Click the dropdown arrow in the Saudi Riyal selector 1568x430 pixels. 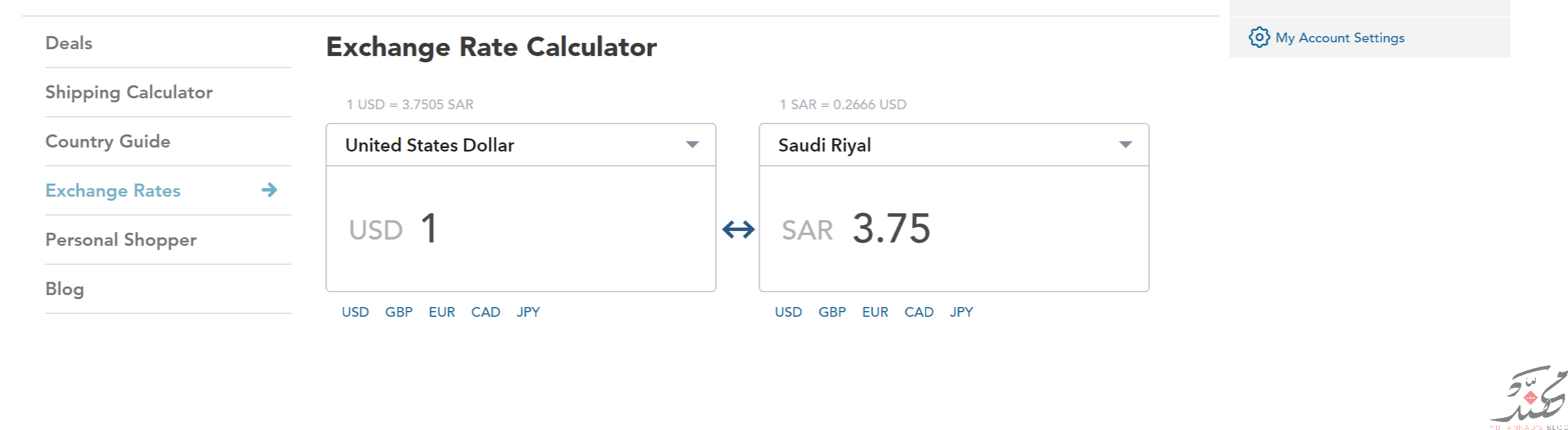click(1126, 145)
